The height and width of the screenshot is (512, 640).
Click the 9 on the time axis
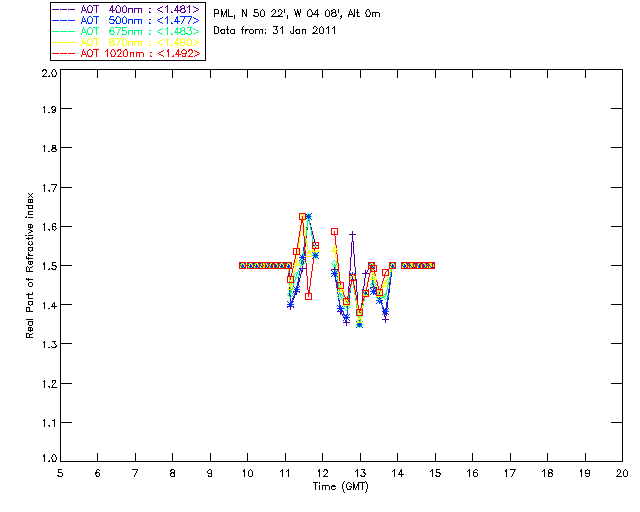point(210,473)
